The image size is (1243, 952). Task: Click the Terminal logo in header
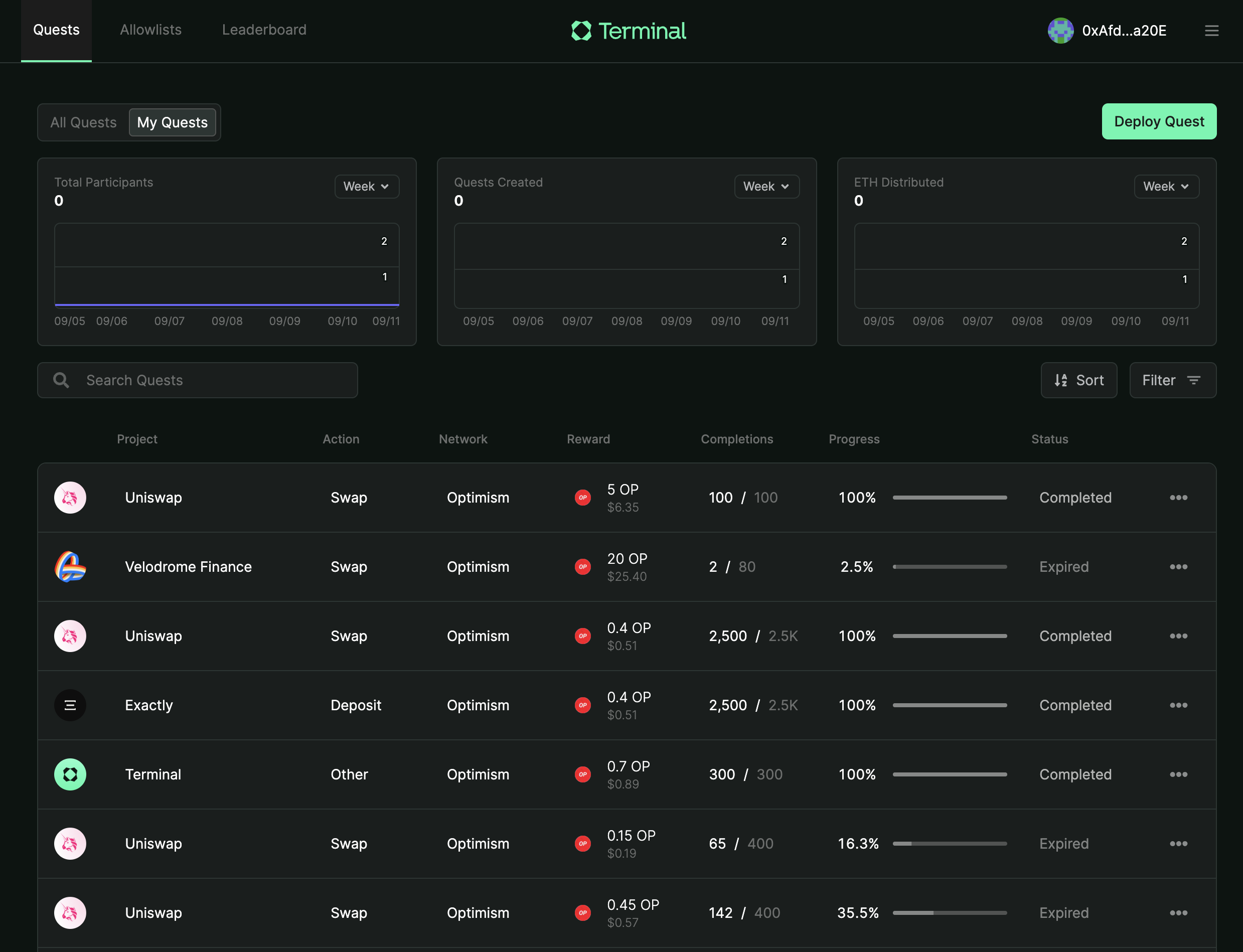point(629,31)
